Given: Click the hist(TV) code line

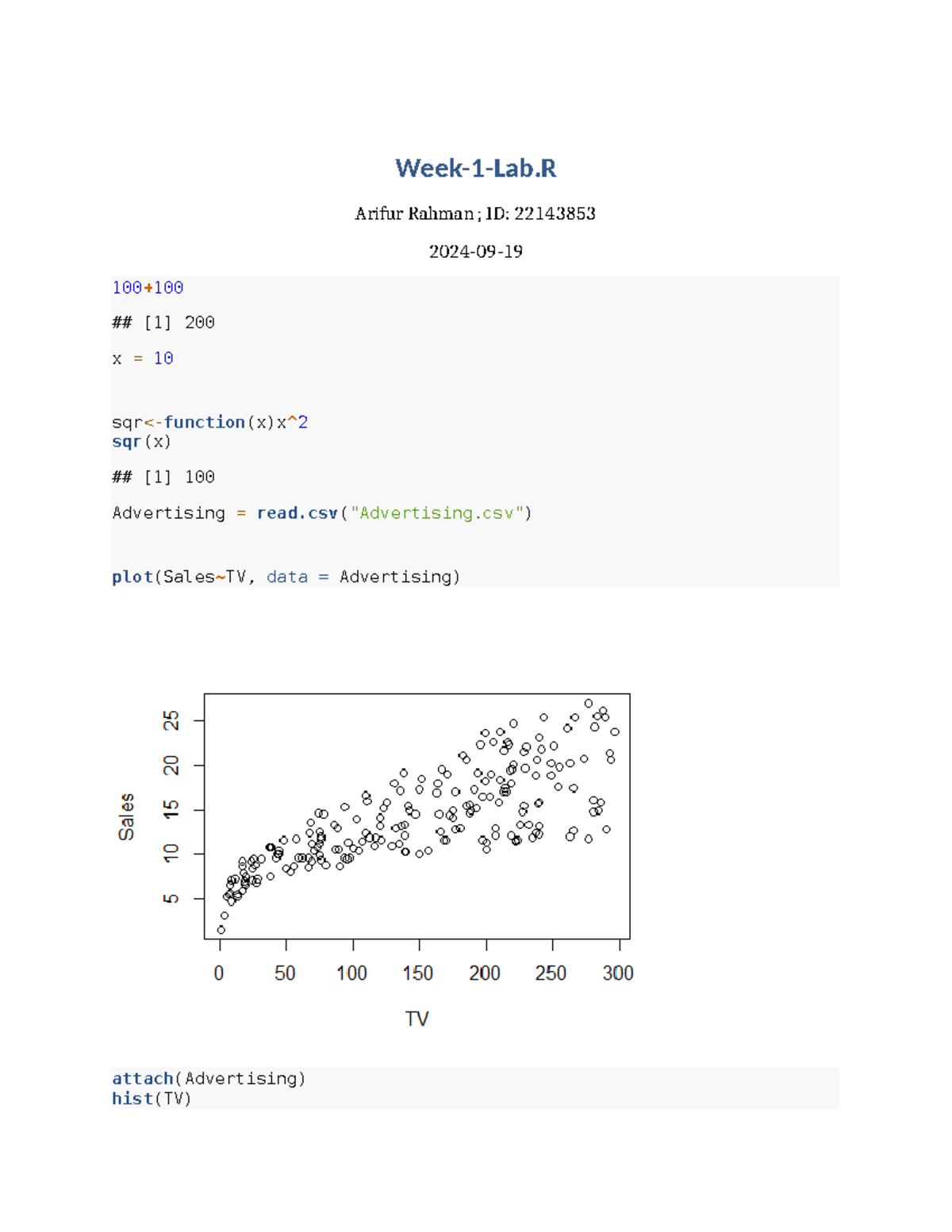Looking at the screenshot, I should point(152,1099).
